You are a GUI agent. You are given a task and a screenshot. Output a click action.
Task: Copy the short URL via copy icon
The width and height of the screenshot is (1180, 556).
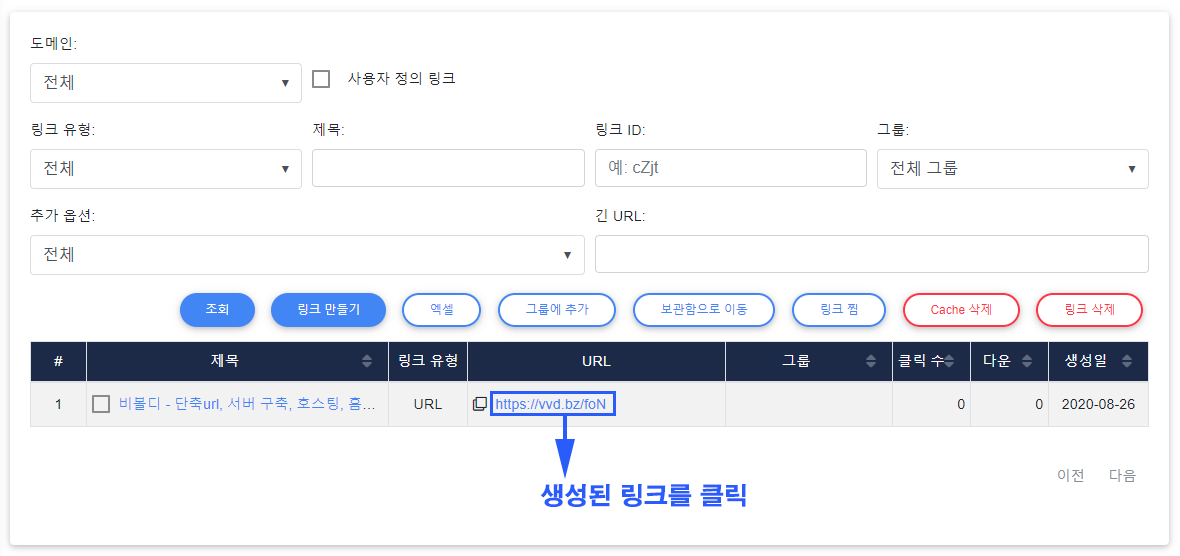click(479, 404)
